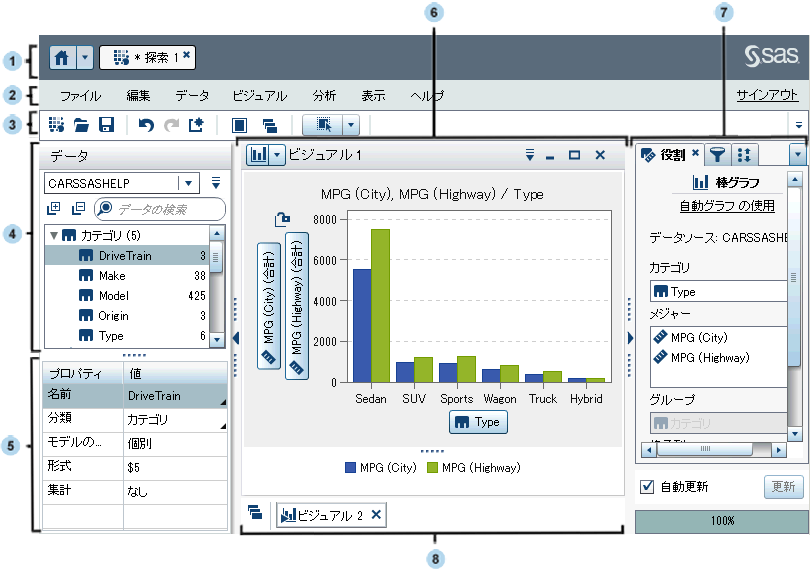Image resolution: width=810 pixels, height=570 pixels.
Task: Open the 分析 menu
Action: (324, 96)
